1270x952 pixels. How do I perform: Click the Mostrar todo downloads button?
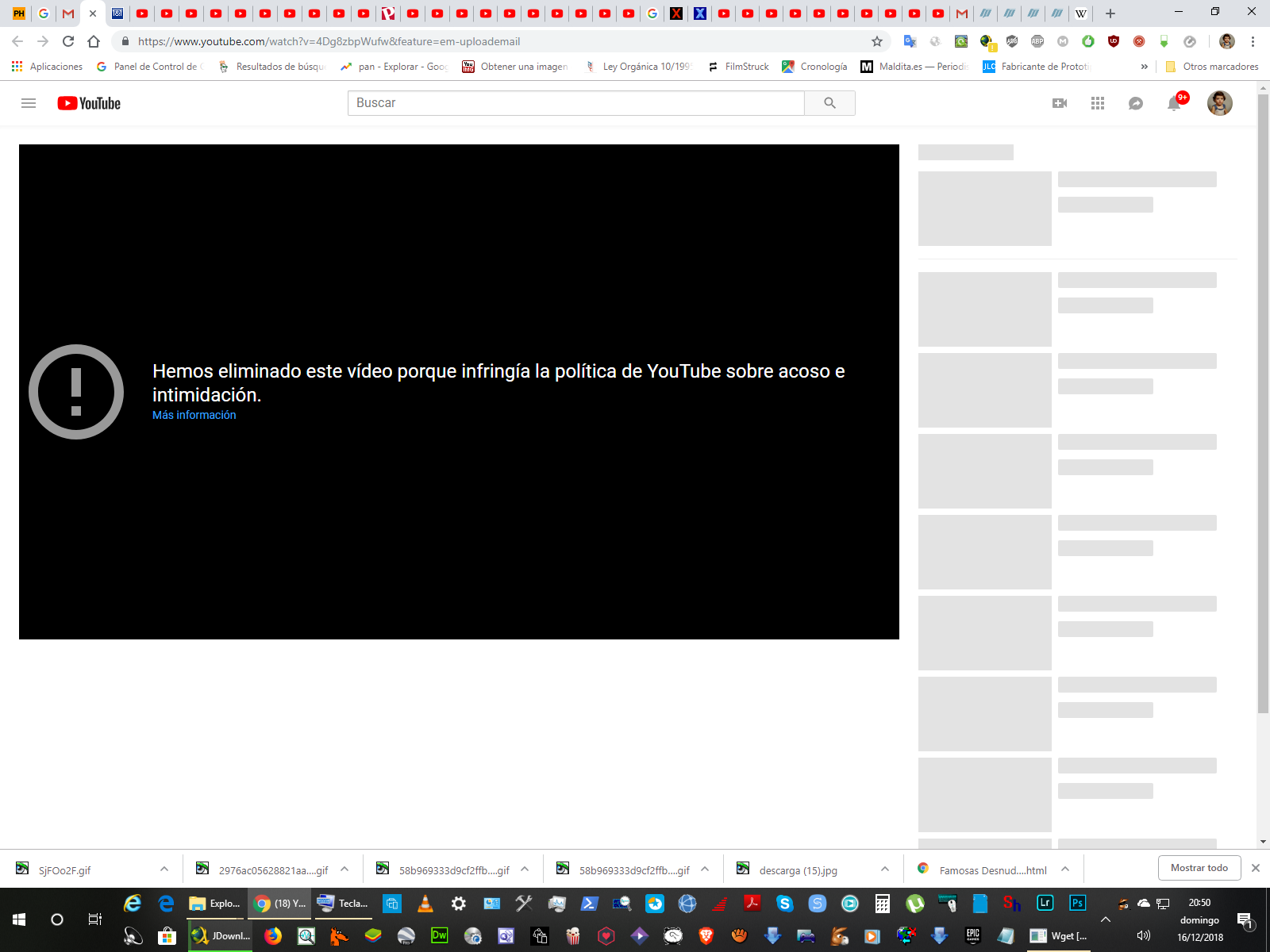pyautogui.click(x=1199, y=868)
